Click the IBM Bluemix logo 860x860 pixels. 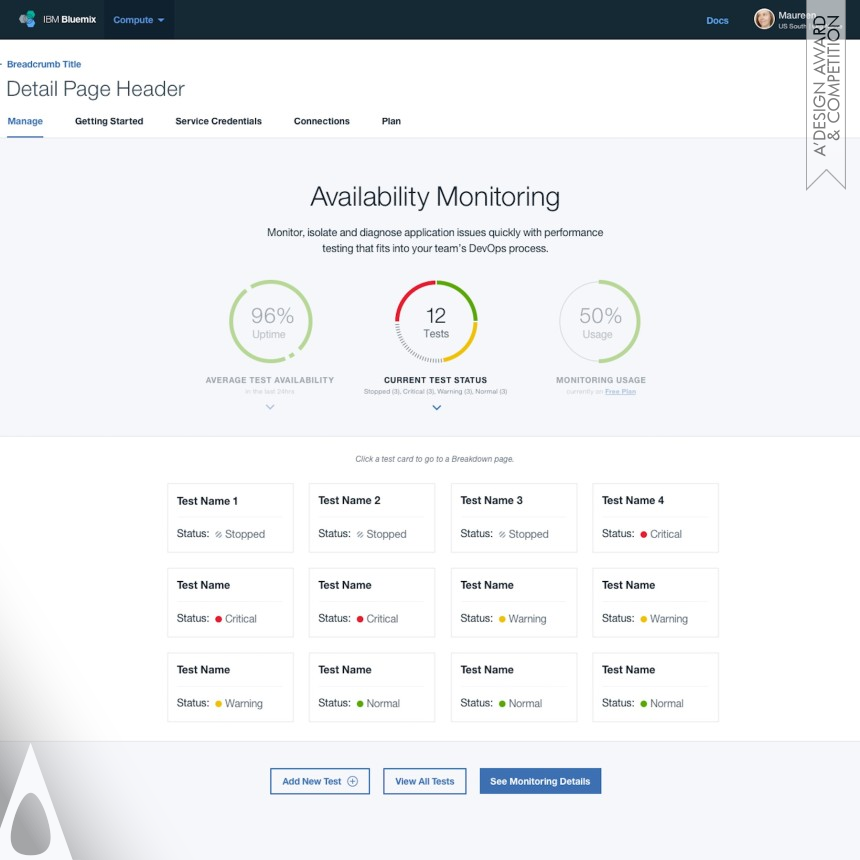(55, 19)
